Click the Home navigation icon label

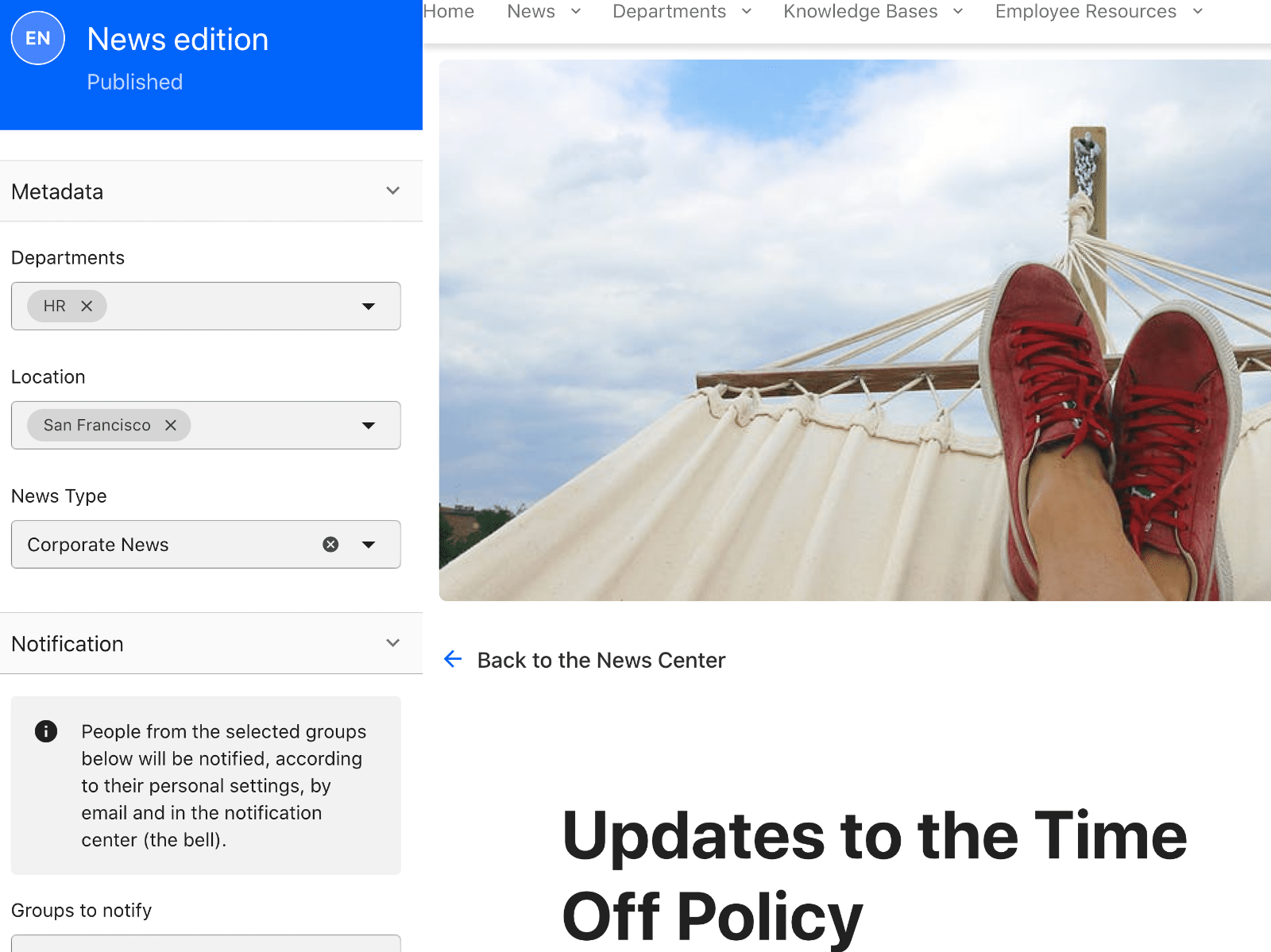pyautogui.click(x=448, y=11)
